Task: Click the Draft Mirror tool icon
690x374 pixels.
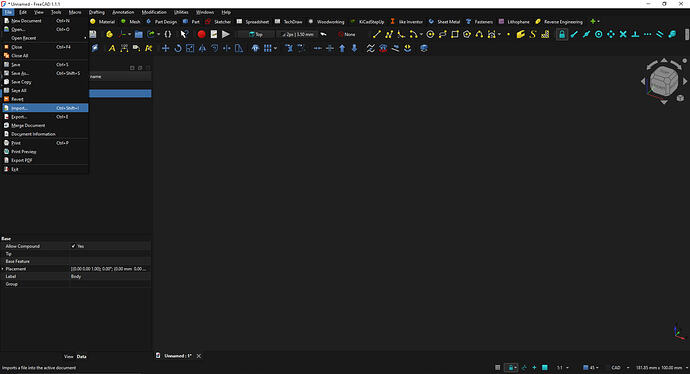Action: click(x=202, y=48)
